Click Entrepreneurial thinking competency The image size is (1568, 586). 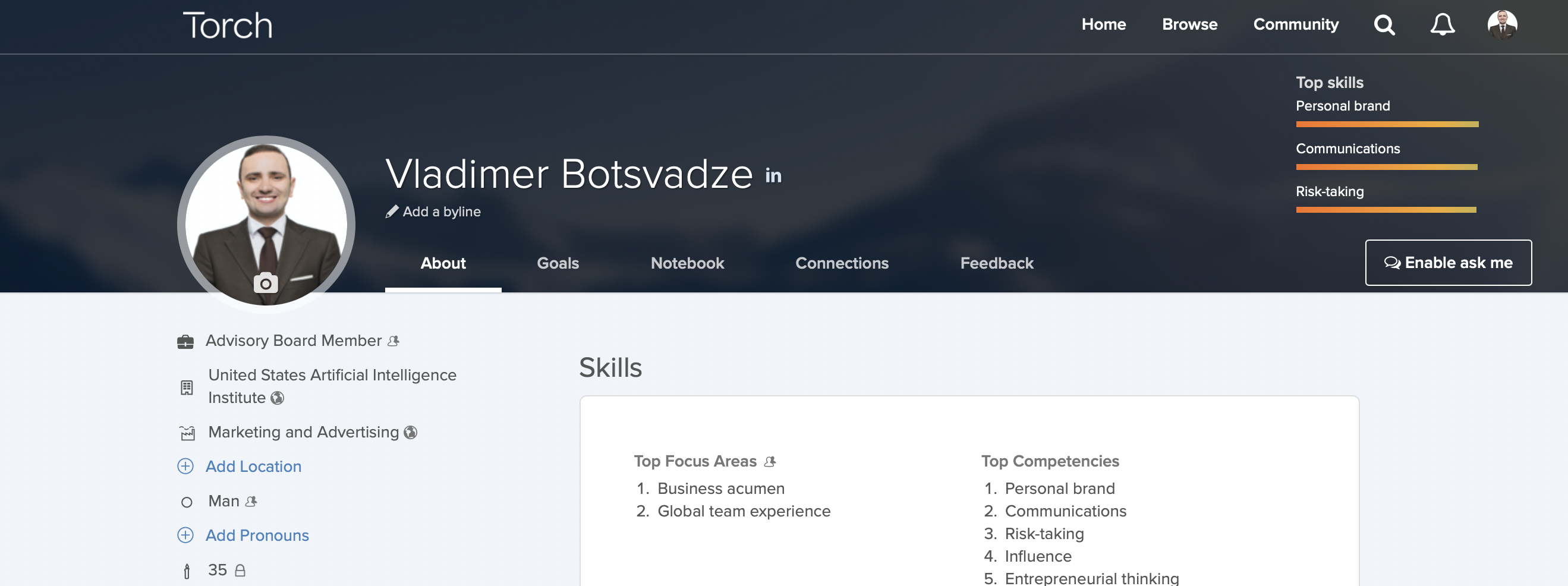point(1091,578)
